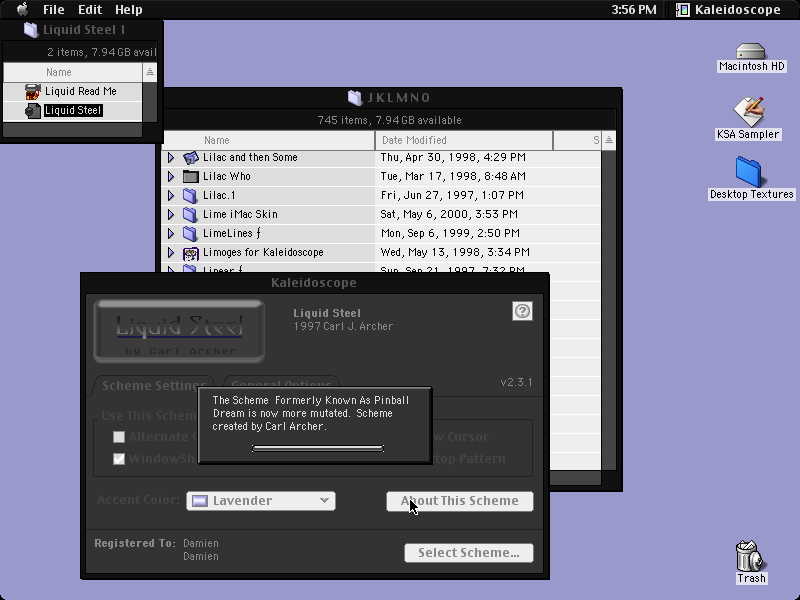Viewport: 800px width, 600px height.
Task: Select the Macintosh HD desktop icon
Action: point(751,51)
